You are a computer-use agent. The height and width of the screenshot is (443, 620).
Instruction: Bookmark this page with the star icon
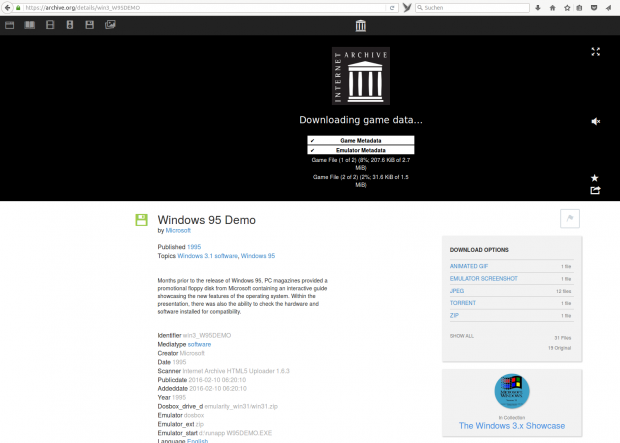tap(567, 8)
